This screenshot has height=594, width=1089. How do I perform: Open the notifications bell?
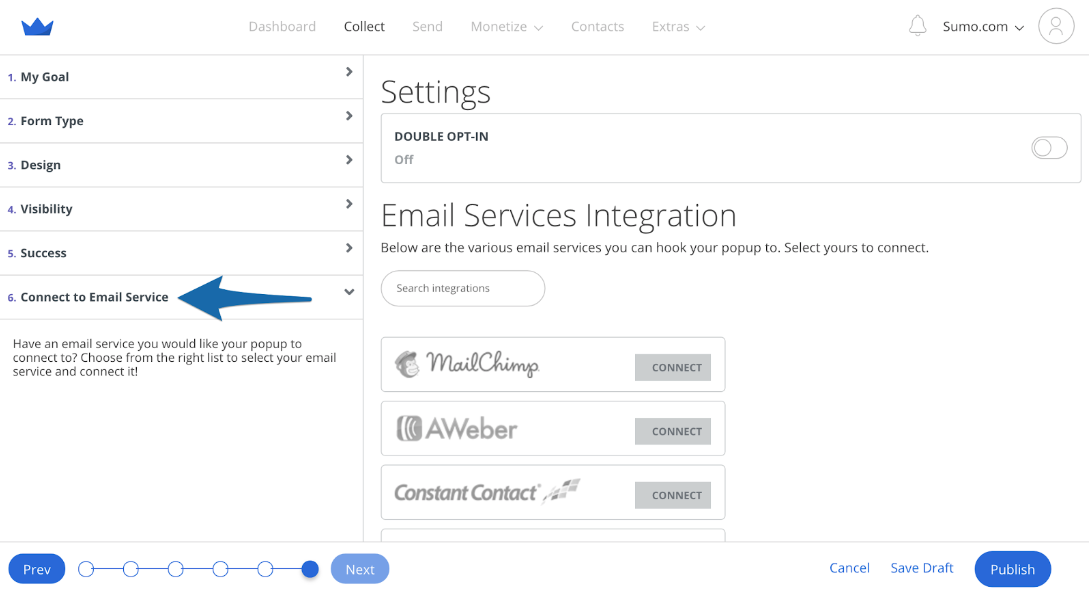[x=917, y=26]
